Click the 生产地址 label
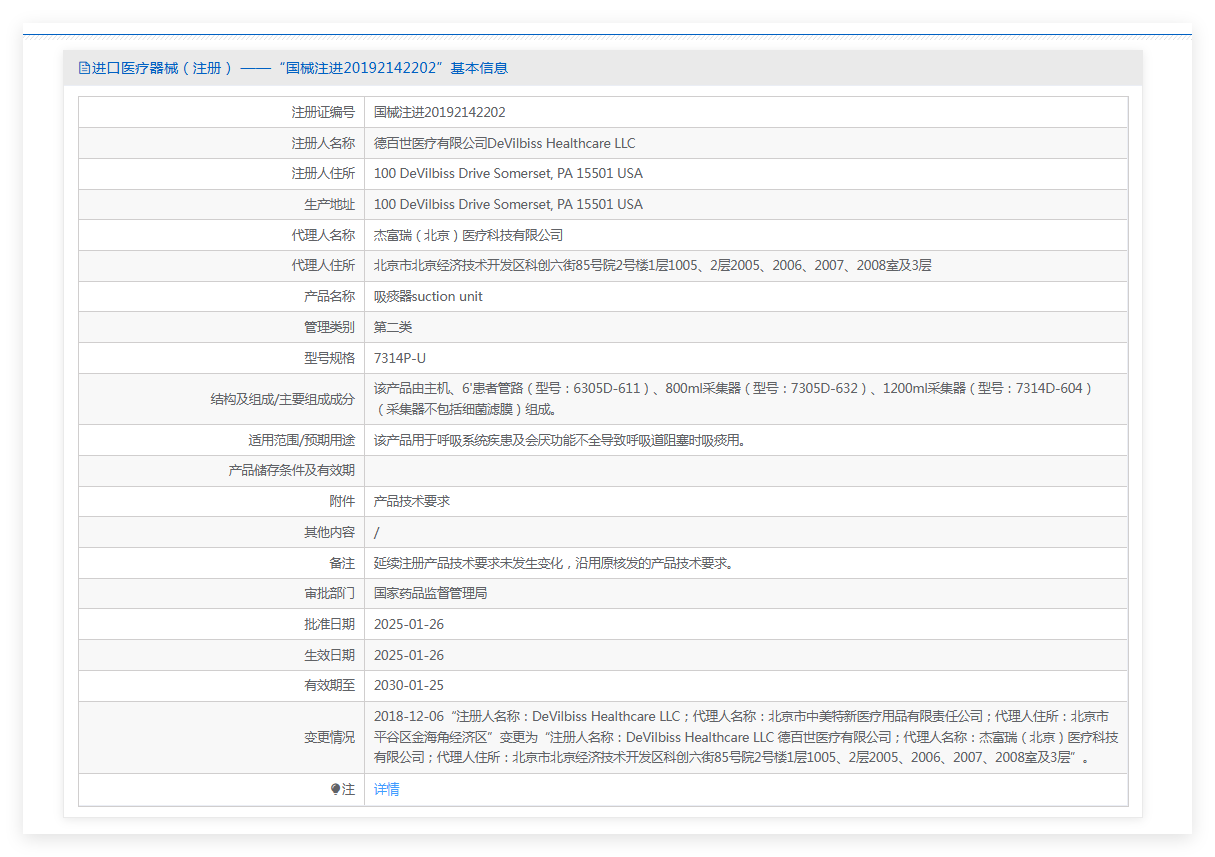This screenshot has height=857, width=1215. pyautogui.click(x=329, y=204)
